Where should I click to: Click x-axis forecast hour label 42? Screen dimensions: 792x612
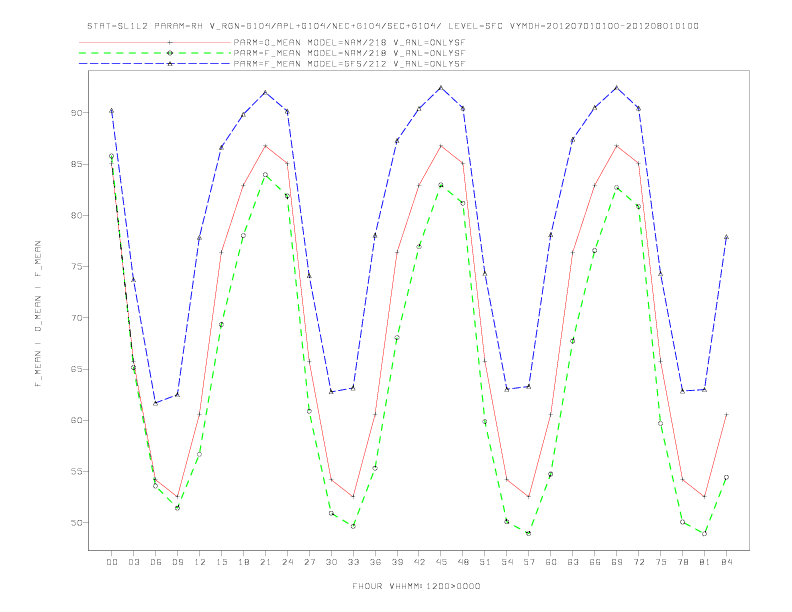tap(419, 562)
